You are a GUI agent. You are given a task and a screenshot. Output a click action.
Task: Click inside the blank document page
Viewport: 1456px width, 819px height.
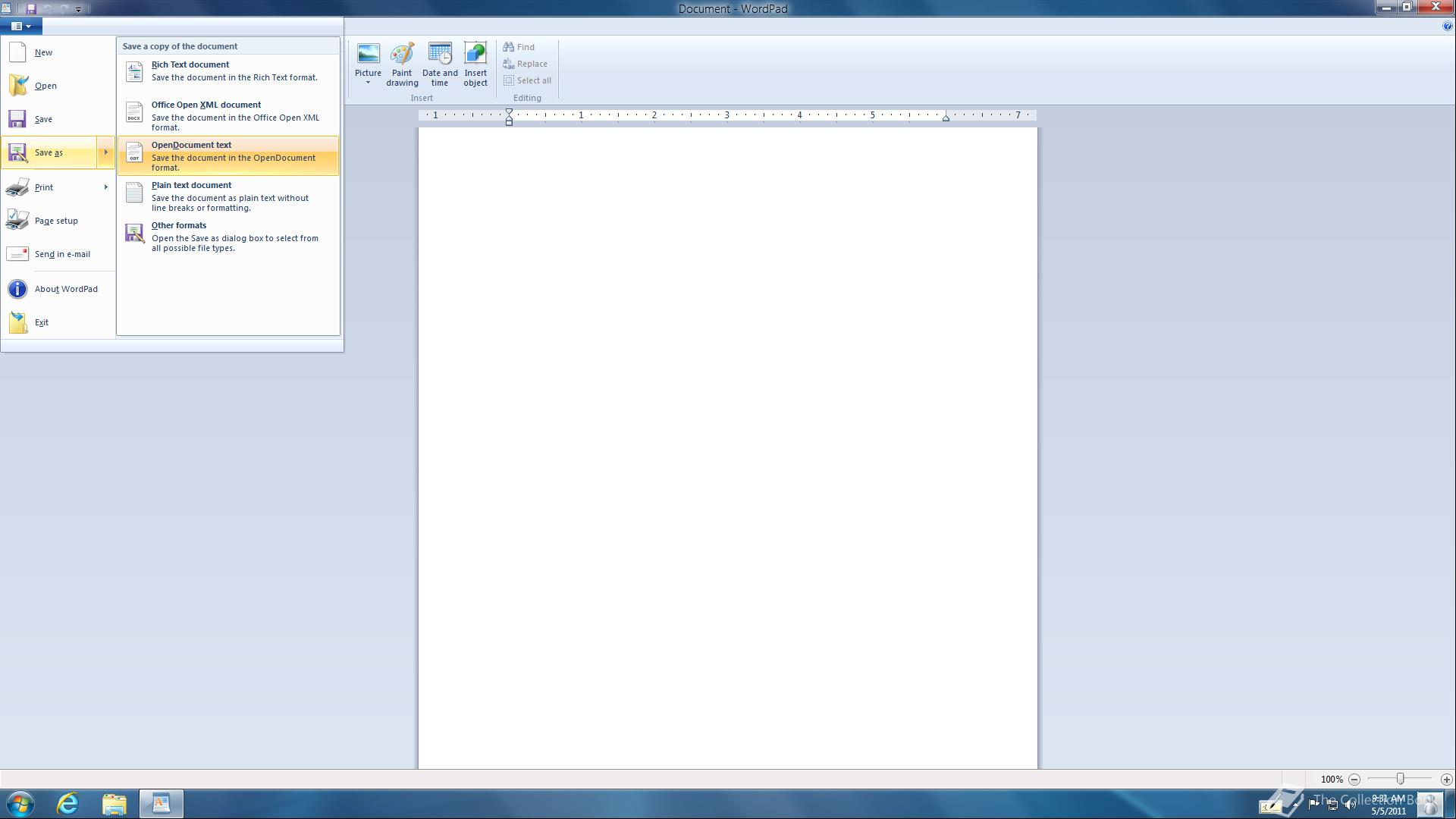727,447
